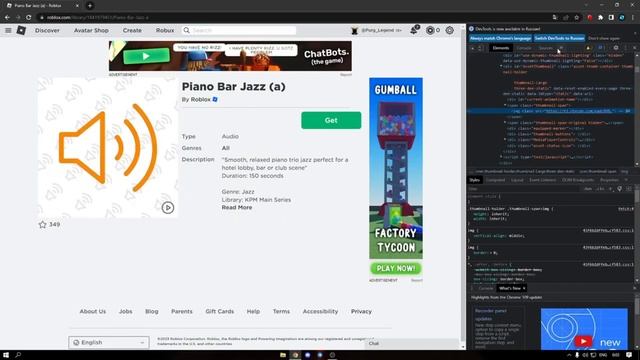The height and width of the screenshot is (360, 640).
Task: Select the Styles sub-tab
Action: pyautogui.click(x=474, y=180)
